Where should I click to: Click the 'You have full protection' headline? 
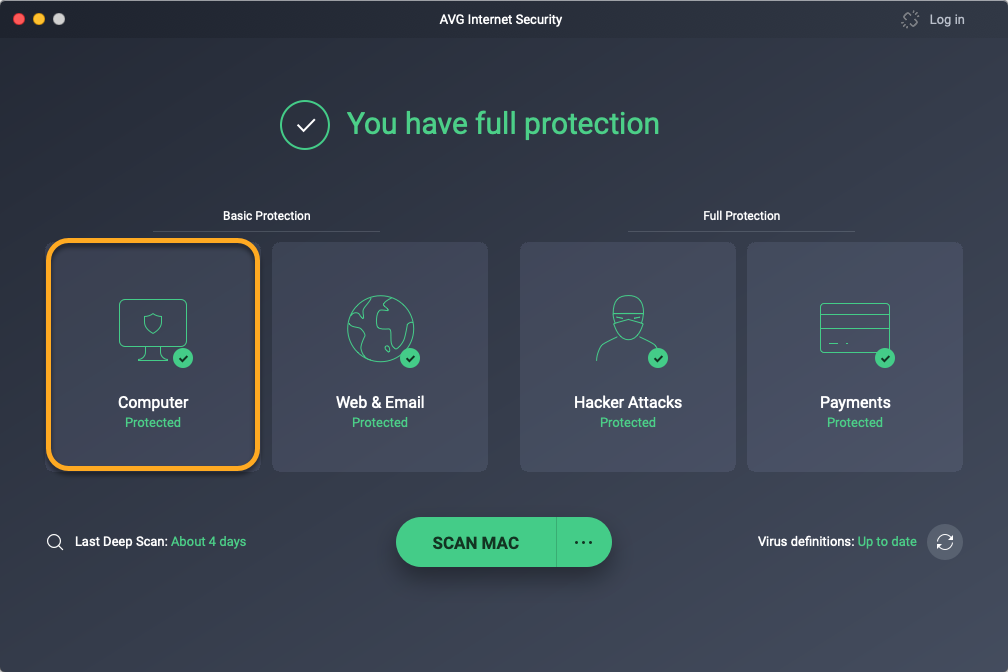[503, 123]
